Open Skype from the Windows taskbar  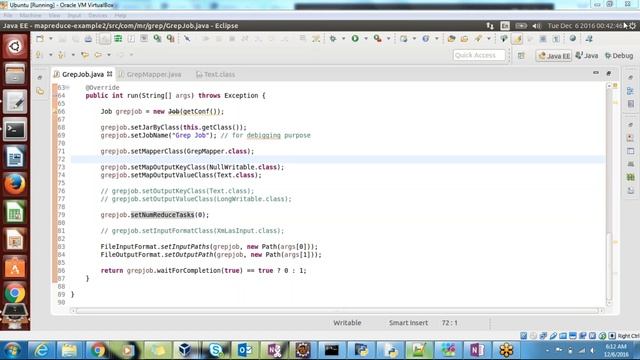[216, 350]
